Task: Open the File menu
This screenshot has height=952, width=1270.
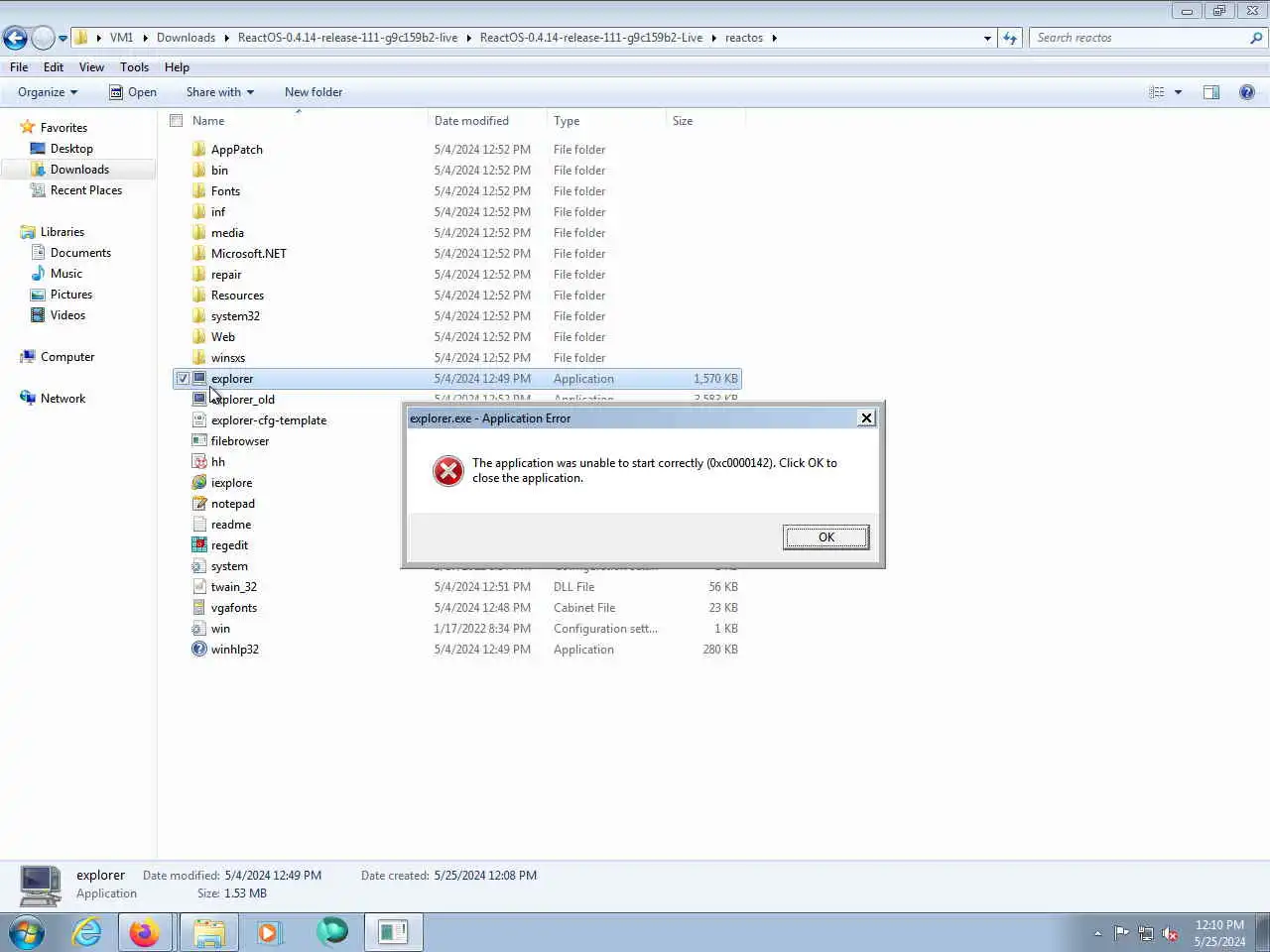Action: coord(19,67)
